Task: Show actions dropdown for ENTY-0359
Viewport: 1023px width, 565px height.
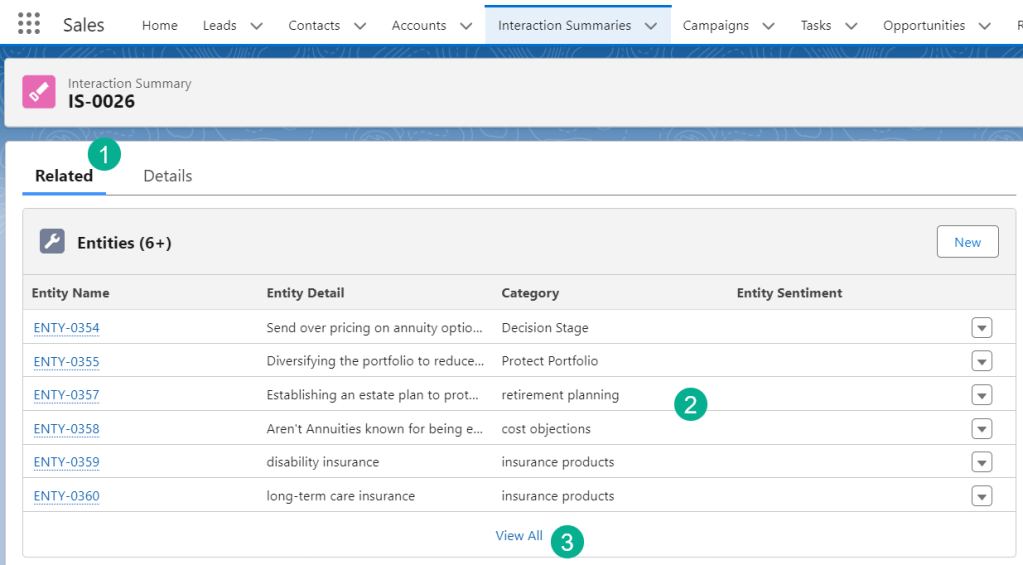Action: click(981, 462)
